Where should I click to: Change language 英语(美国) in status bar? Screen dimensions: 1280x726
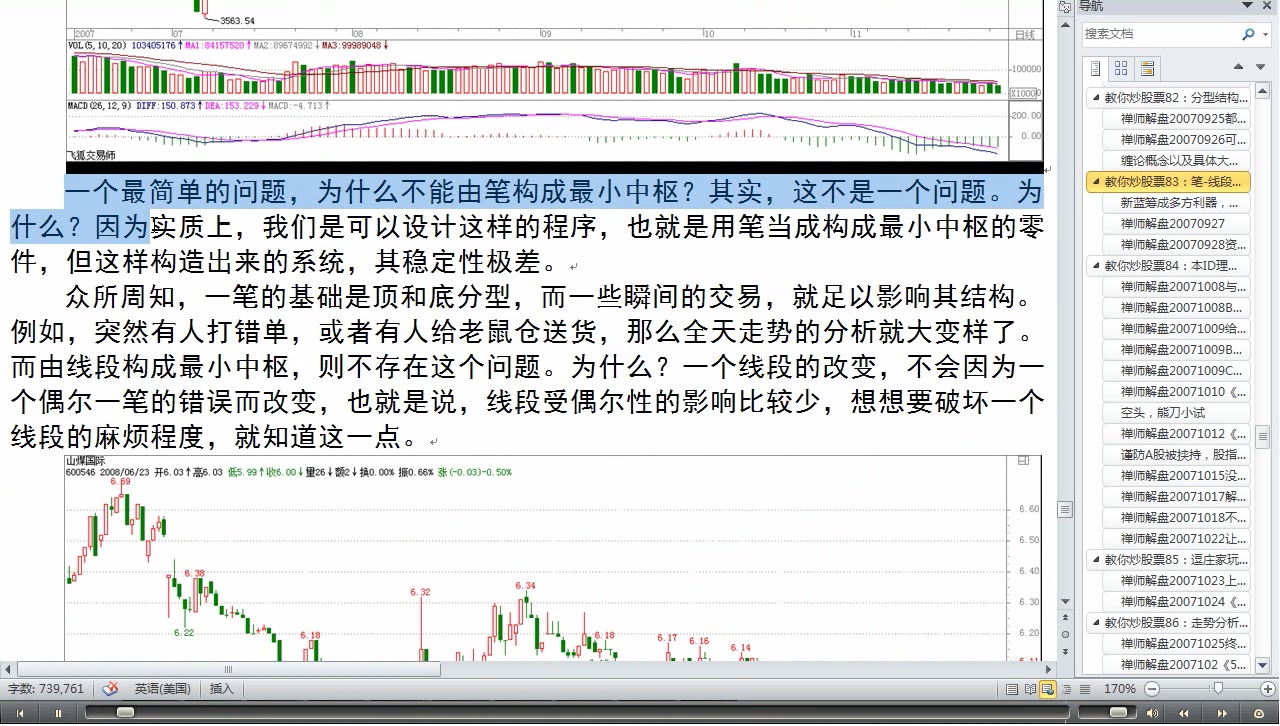click(162, 689)
